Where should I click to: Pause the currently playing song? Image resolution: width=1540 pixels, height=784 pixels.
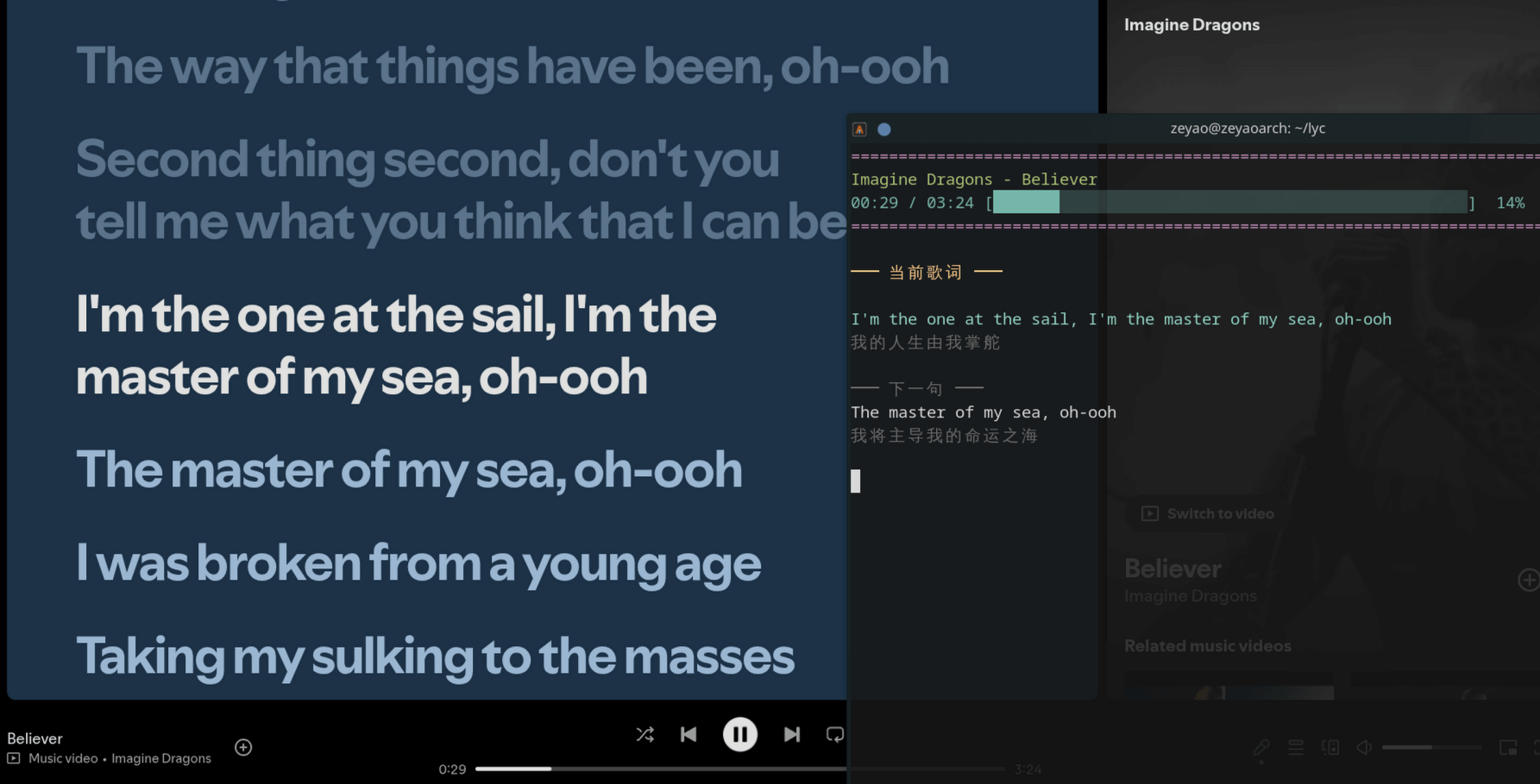click(x=739, y=734)
